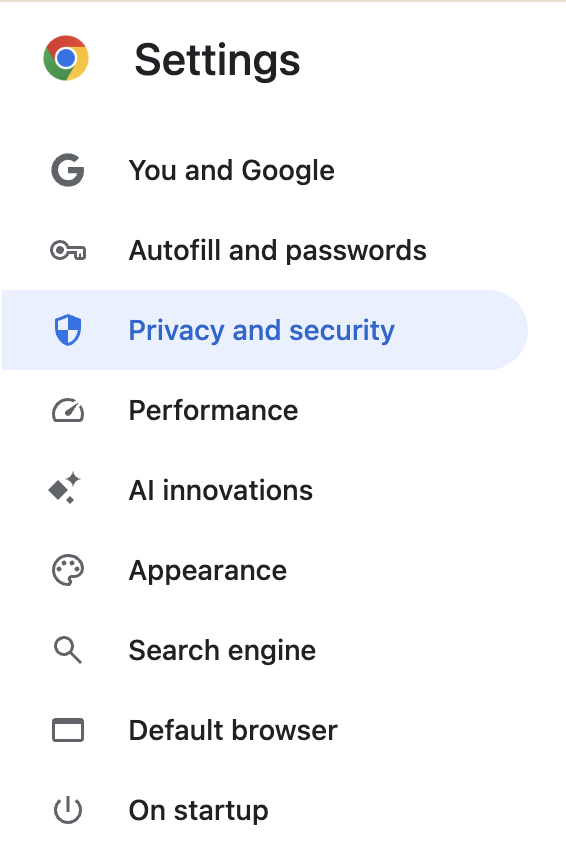Click the power icon for On startup
Viewport: 566px width, 862px height.
68,810
